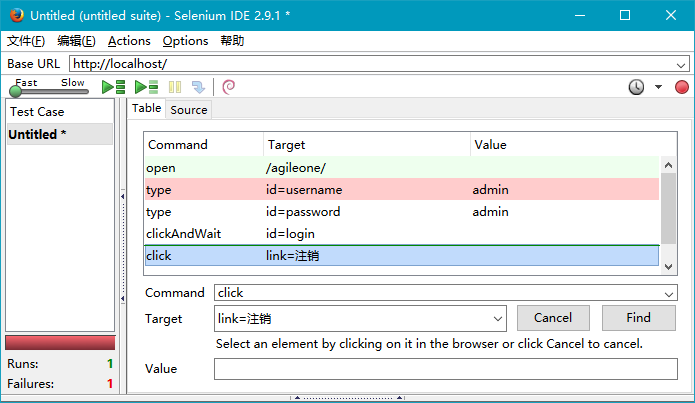Pause test execution with yellow bars icon

pyautogui.click(x=175, y=87)
